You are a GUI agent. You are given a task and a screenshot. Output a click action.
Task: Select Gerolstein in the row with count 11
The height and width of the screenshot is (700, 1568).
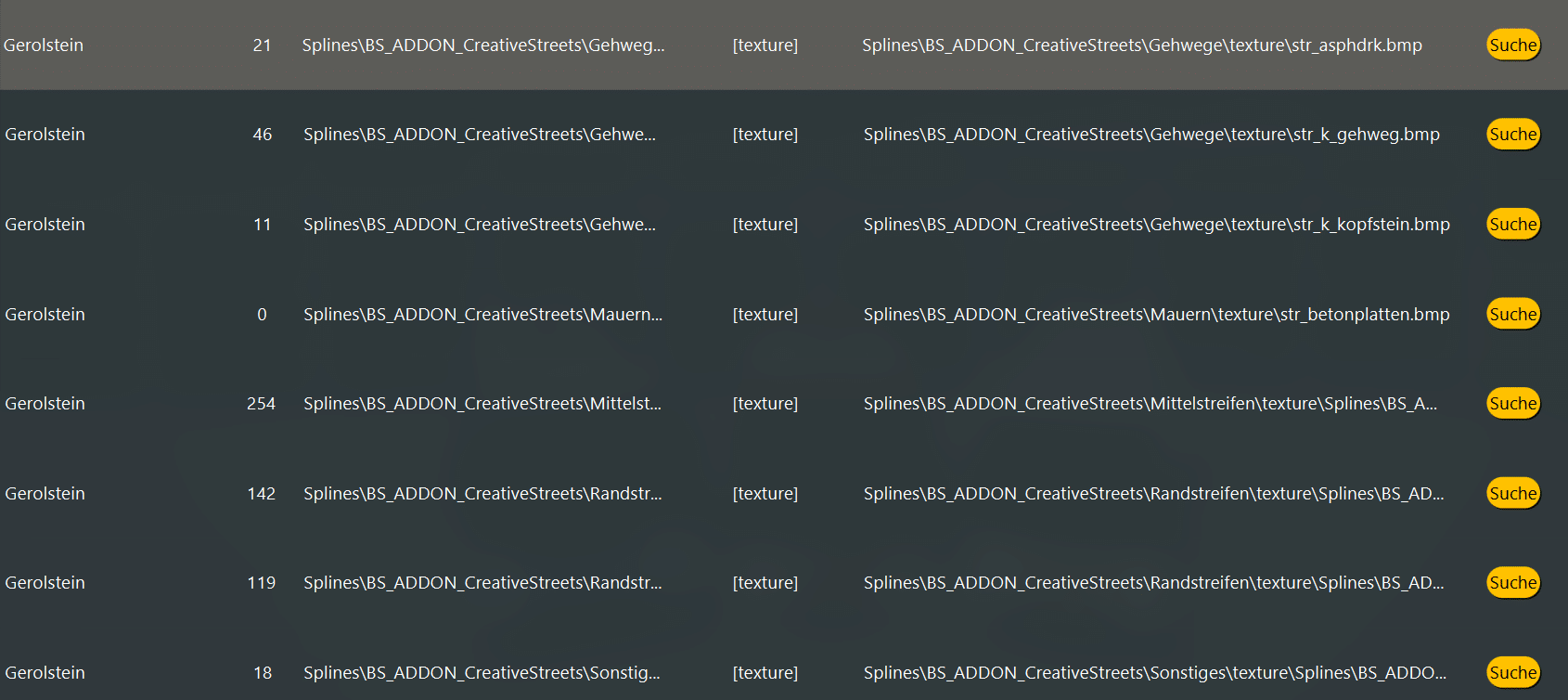45,224
